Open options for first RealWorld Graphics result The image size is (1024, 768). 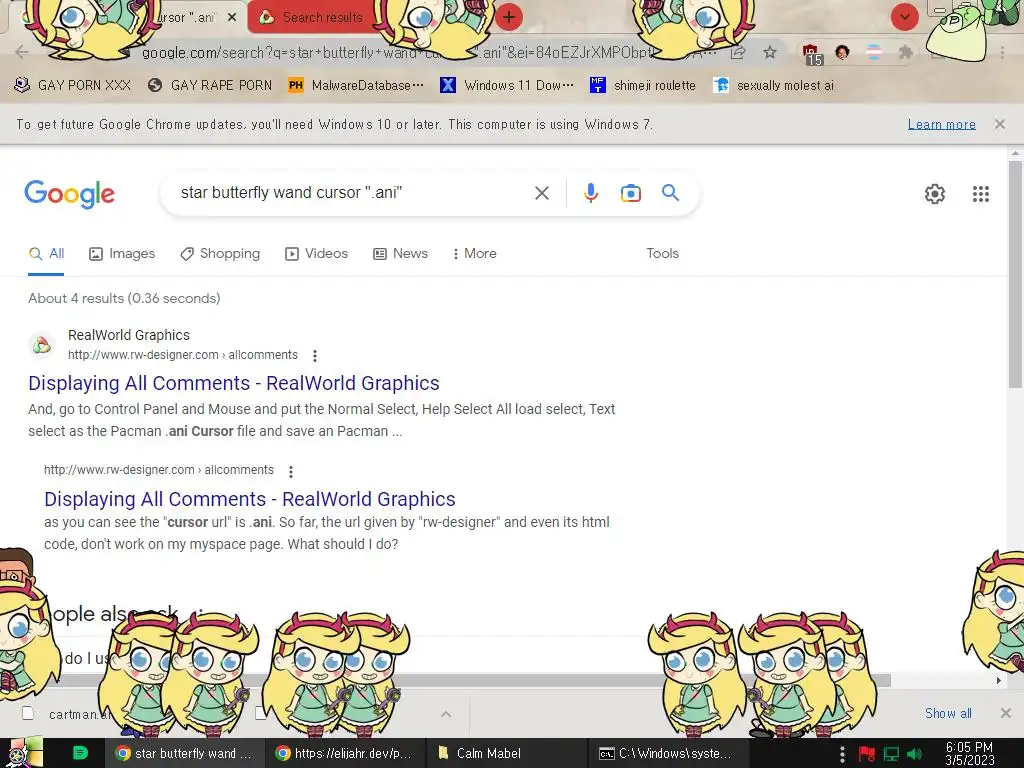[315, 355]
